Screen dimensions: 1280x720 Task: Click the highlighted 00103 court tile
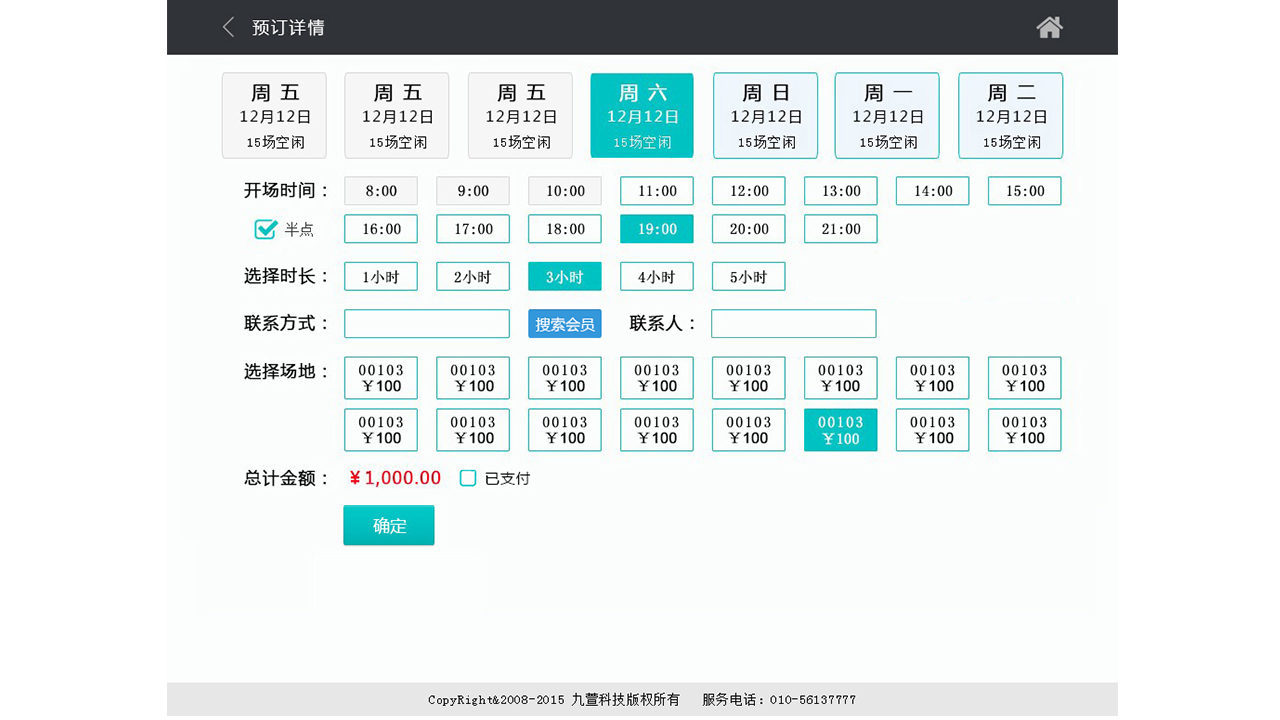coord(841,430)
